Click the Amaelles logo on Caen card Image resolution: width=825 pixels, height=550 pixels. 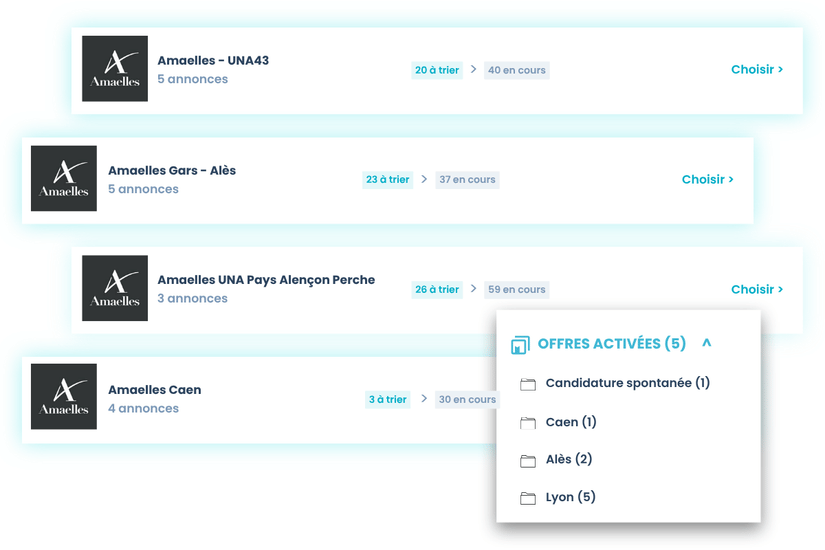click(x=64, y=396)
